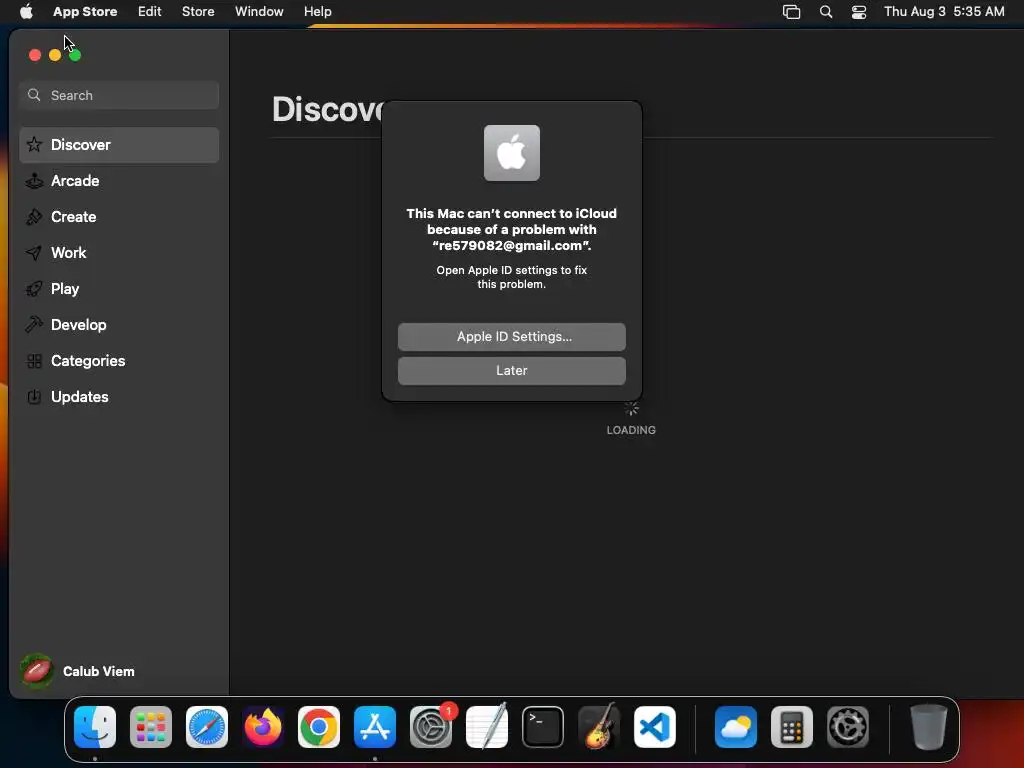Click the search magnifier icon in sidebar
1024x768 pixels.
pos(34,95)
